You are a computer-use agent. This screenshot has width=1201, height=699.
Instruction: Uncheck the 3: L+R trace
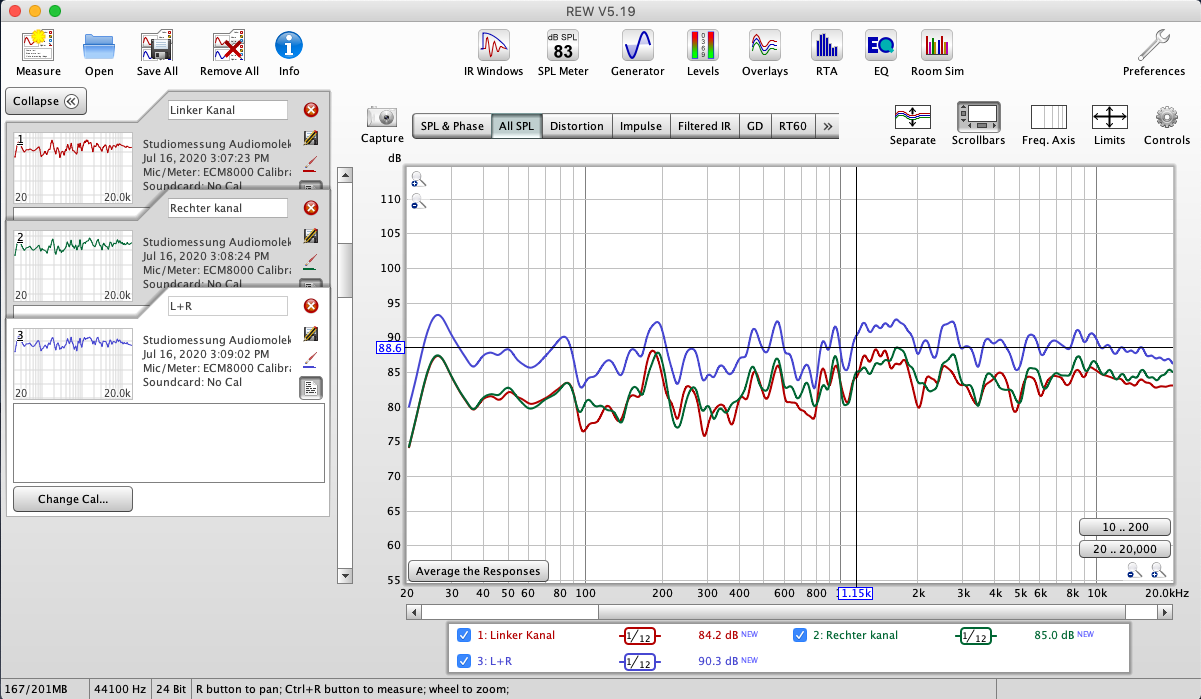click(x=464, y=661)
